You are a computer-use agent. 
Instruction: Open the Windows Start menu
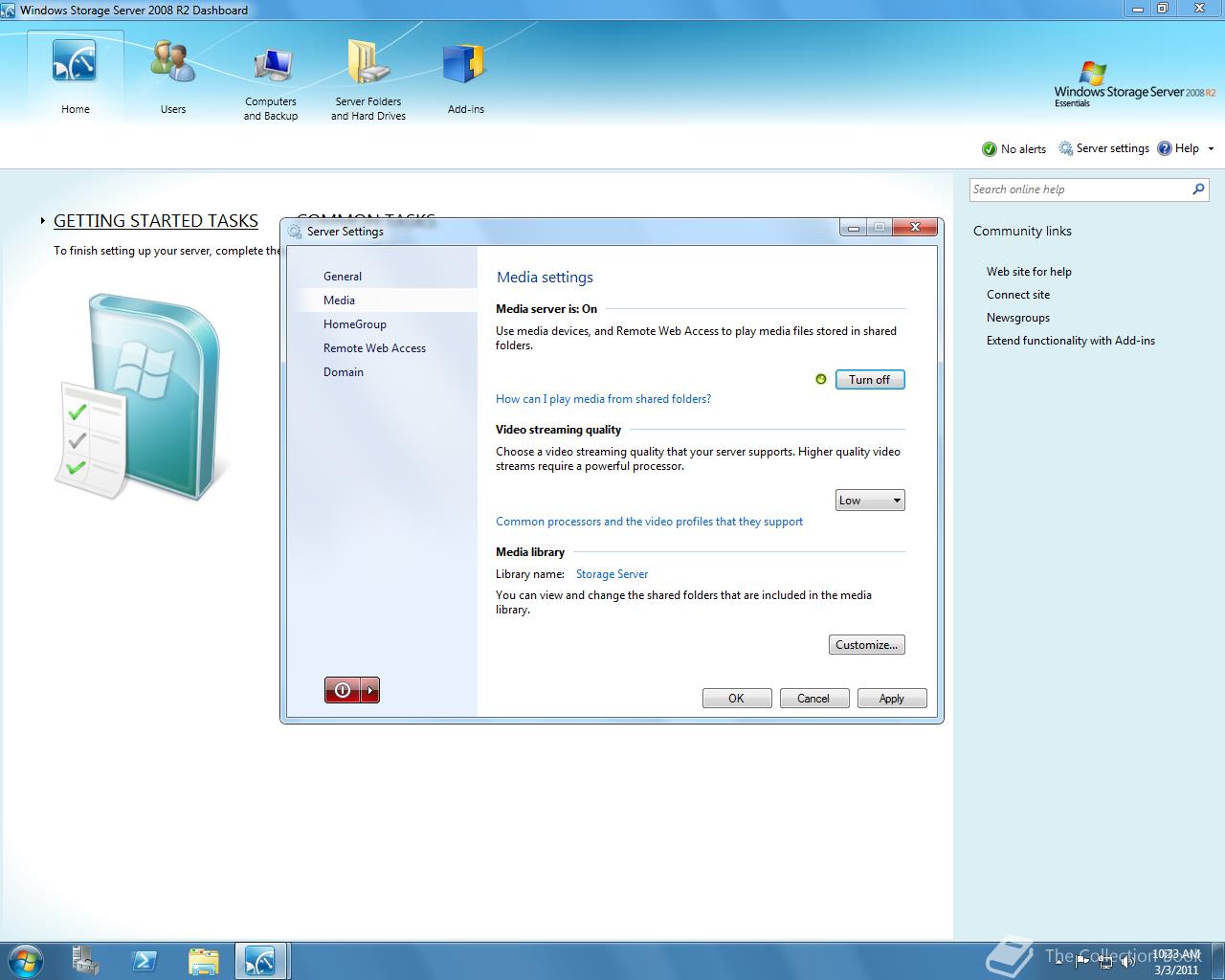point(24,961)
